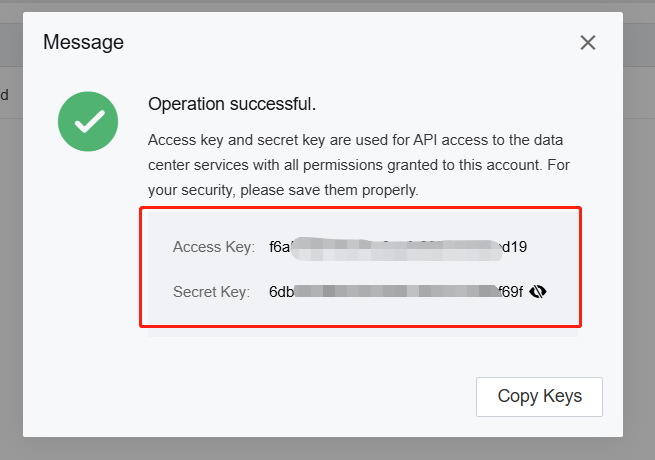Click the "Access Key:" label

pos(213,247)
